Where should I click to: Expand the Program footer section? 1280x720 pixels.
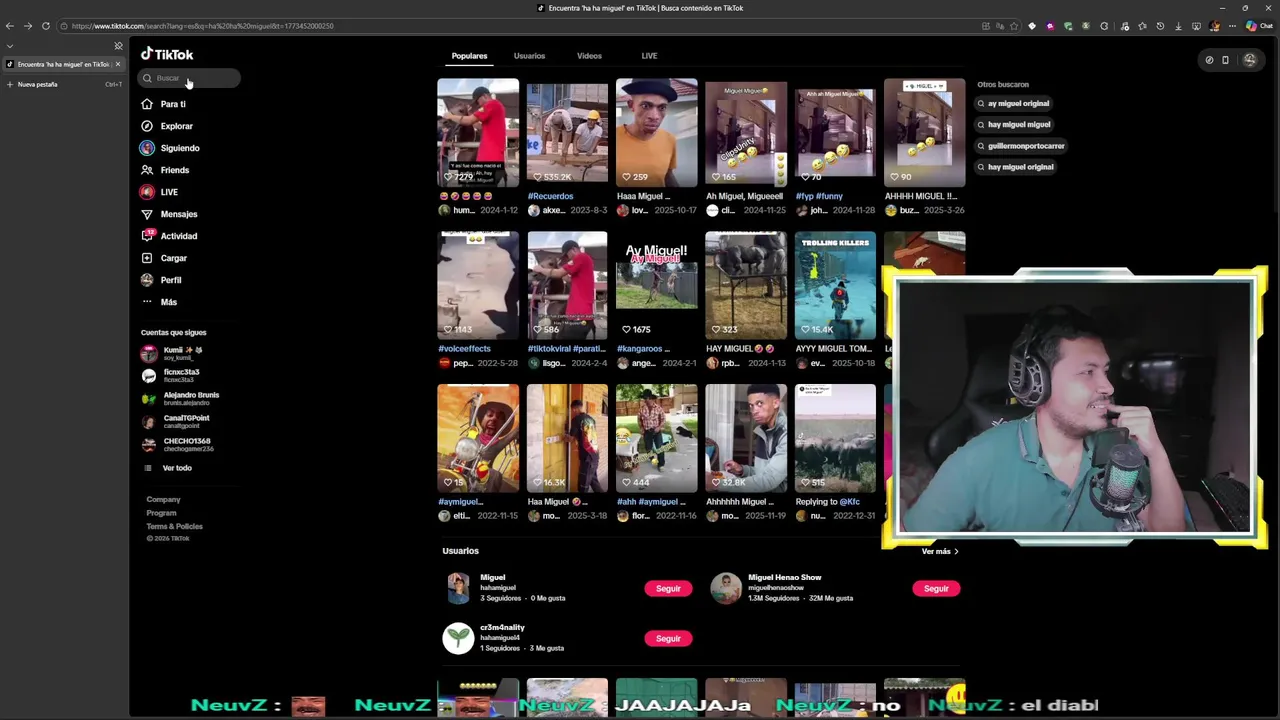pyautogui.click(x=161, y=513)
